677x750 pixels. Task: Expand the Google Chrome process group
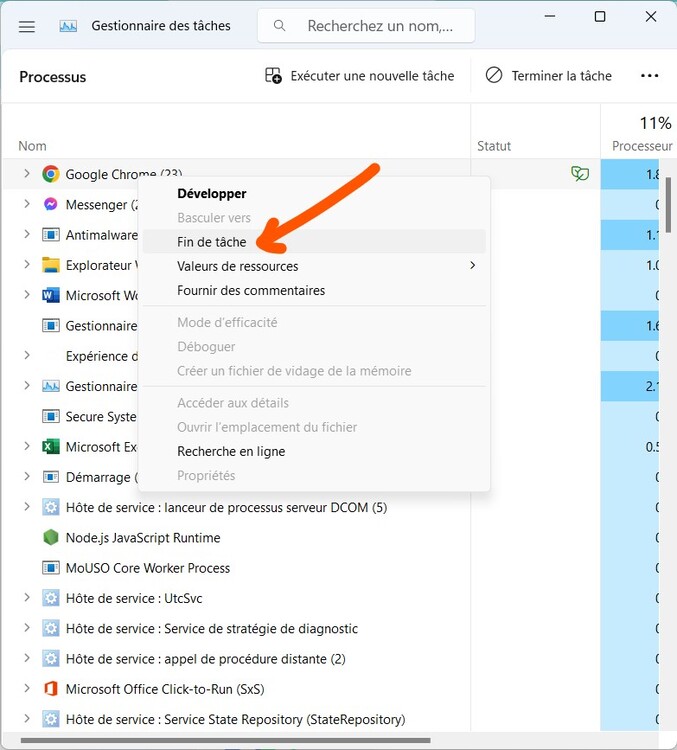[27, 173]
